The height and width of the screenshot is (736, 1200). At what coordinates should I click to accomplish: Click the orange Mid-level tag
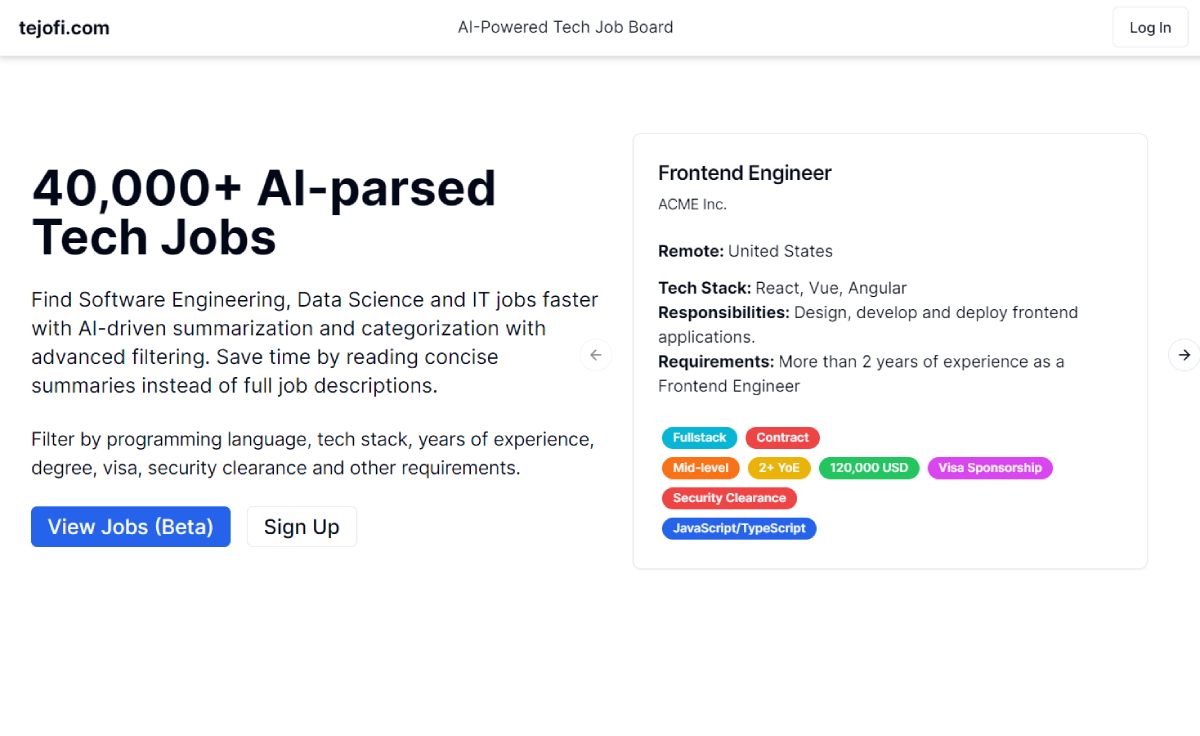pyautogui.click(x=701, y=468)
